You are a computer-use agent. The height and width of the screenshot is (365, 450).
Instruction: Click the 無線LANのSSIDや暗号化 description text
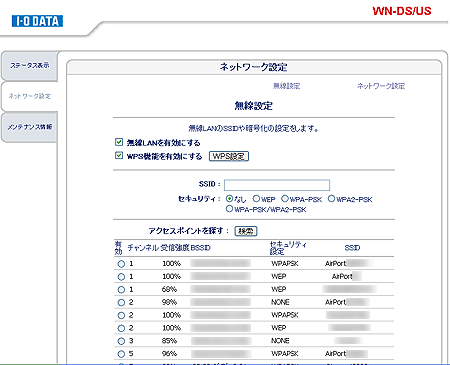coord(254,128)
